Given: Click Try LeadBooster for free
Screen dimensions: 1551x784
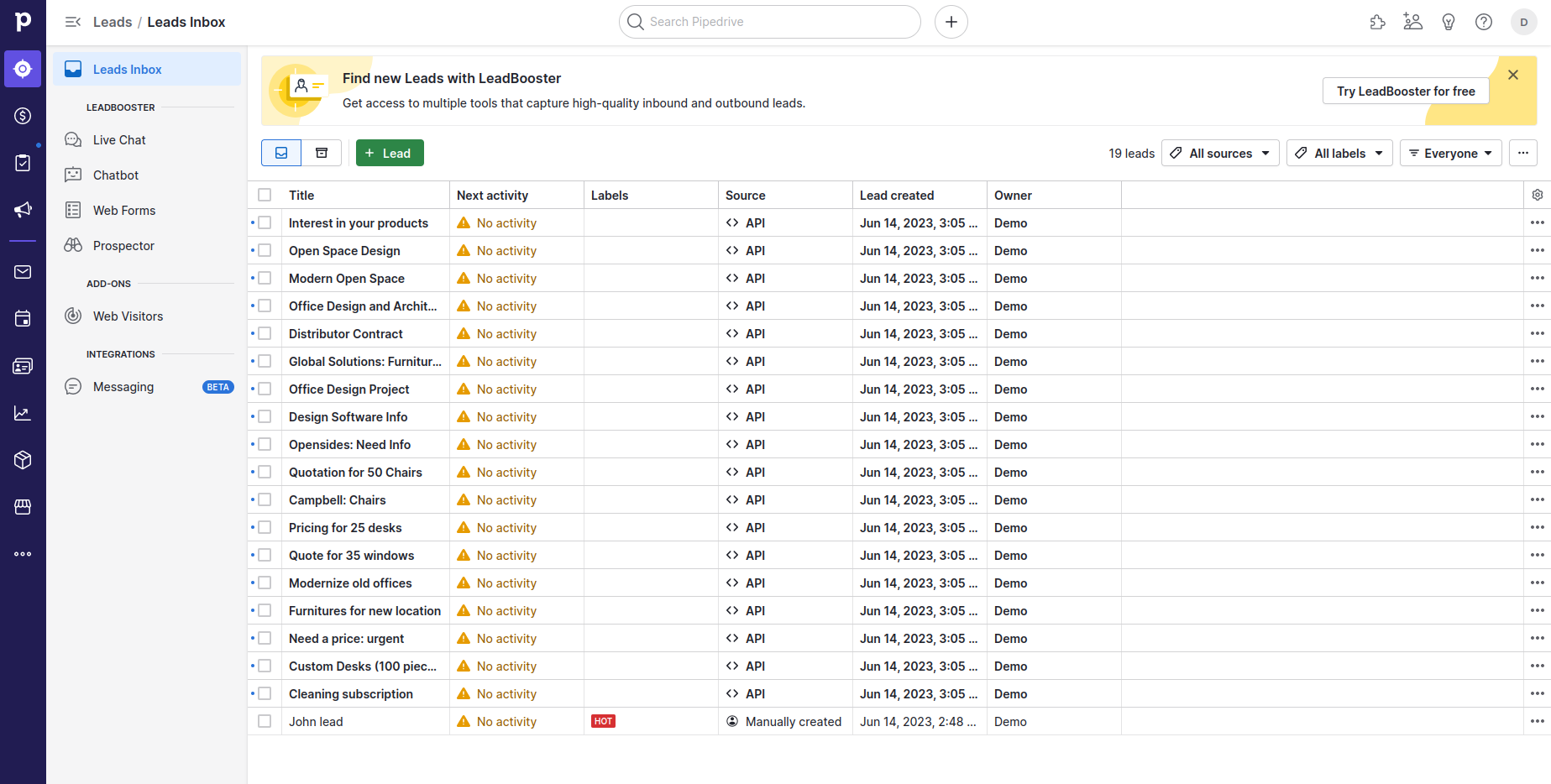Looking at the screenshot, I should (x=1405, y=91).
